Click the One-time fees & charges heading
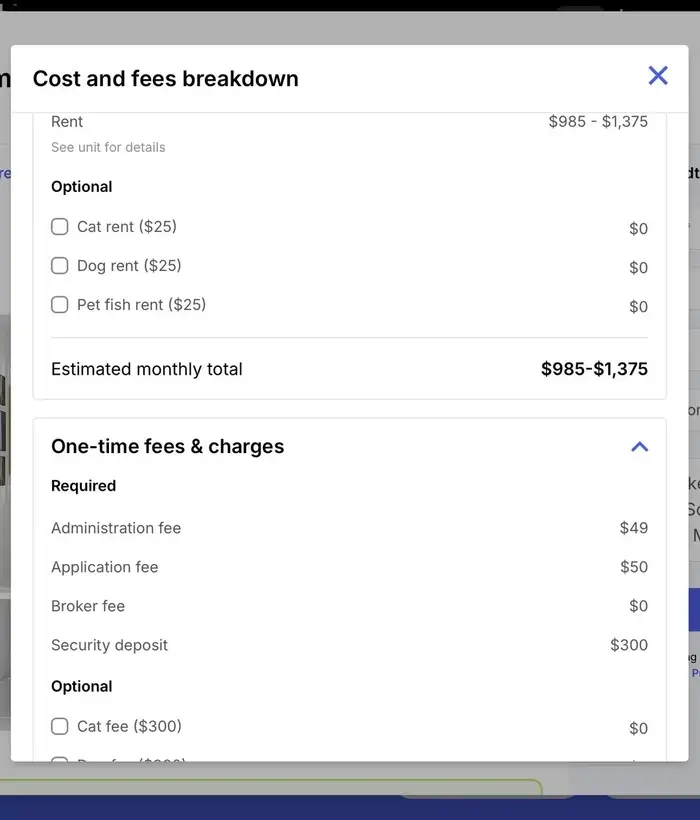The width and height of the screenshot is (700, 820). 168,447
